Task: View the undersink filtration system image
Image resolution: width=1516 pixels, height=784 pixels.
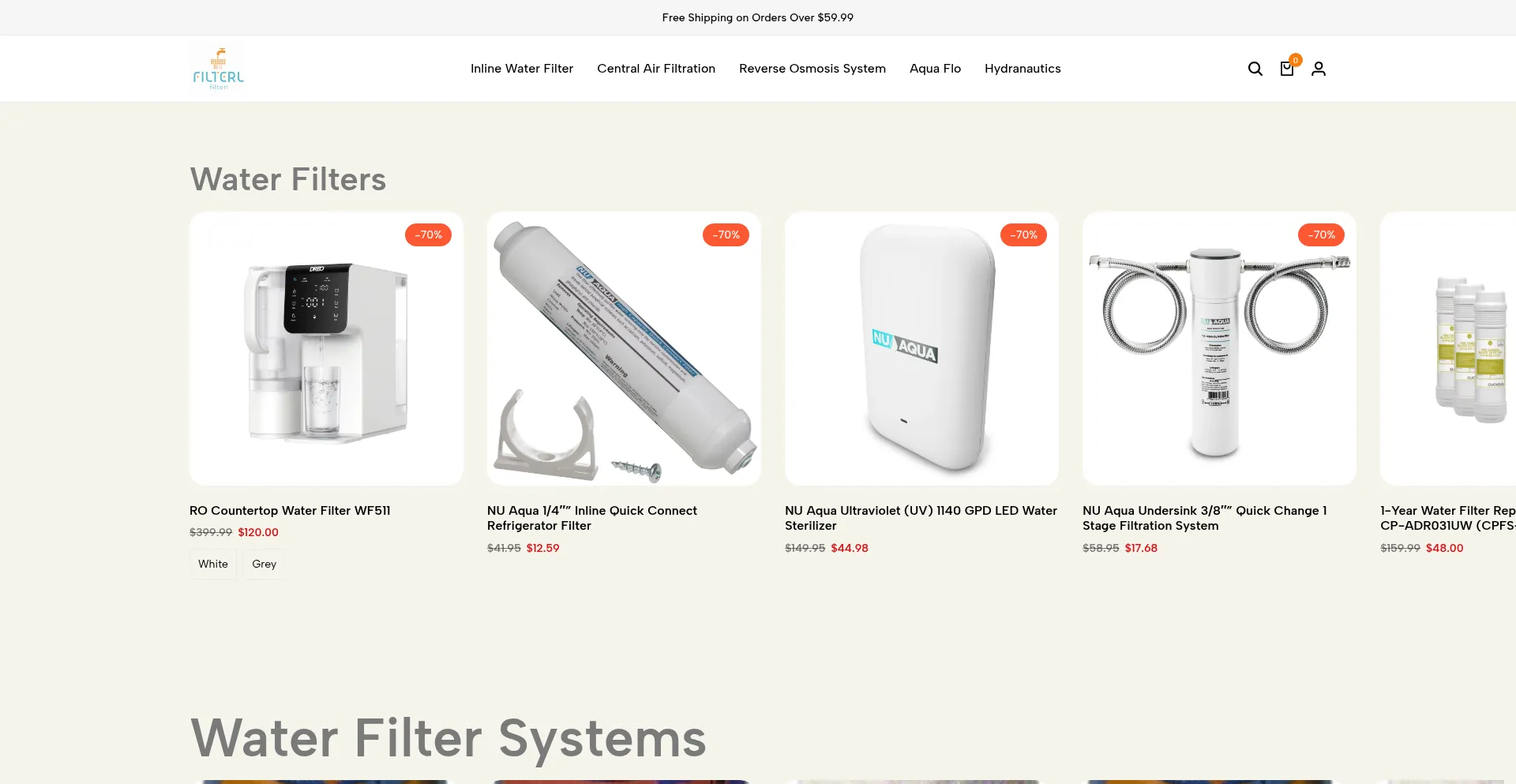Action: [1219, 348]
